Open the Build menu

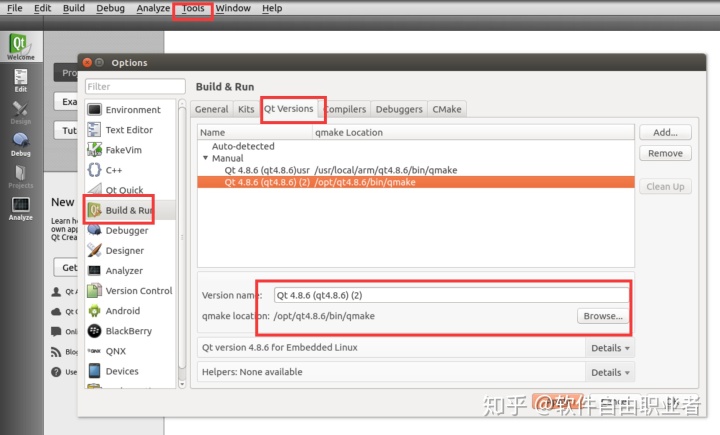pyautogui.click(x=74, y=8)
